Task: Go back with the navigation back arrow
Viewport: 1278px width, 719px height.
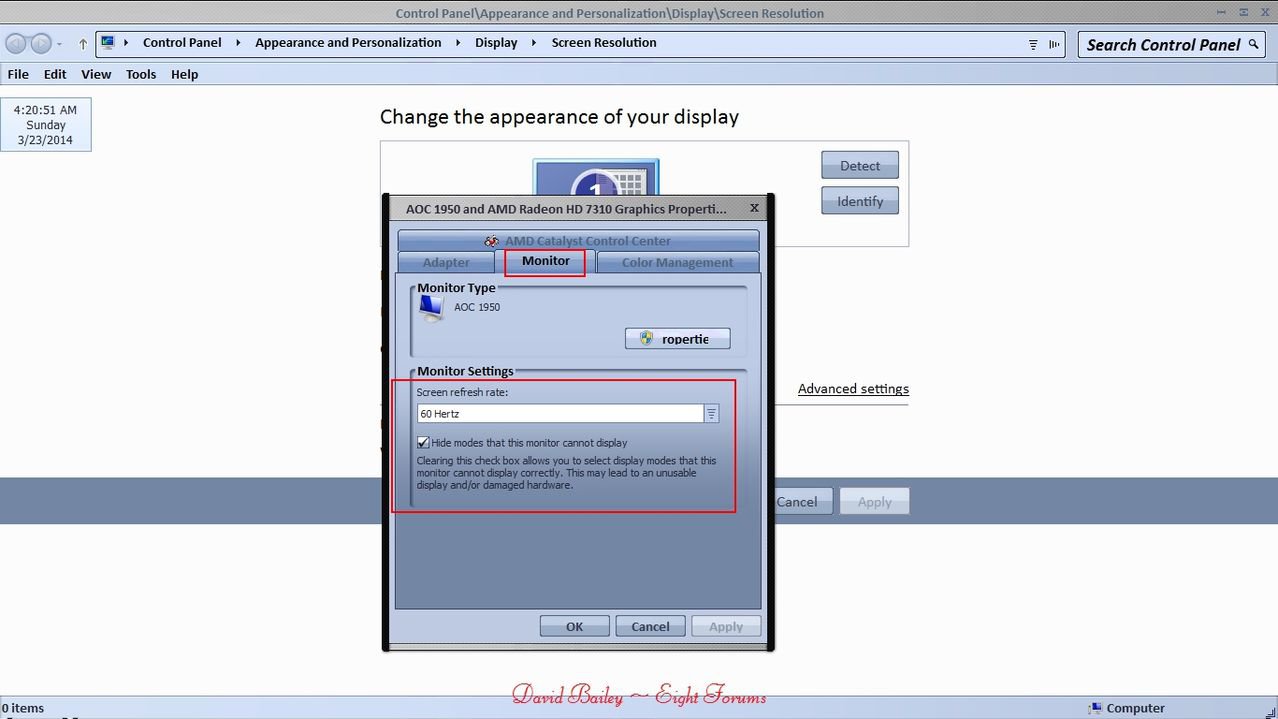Action: 16,43
